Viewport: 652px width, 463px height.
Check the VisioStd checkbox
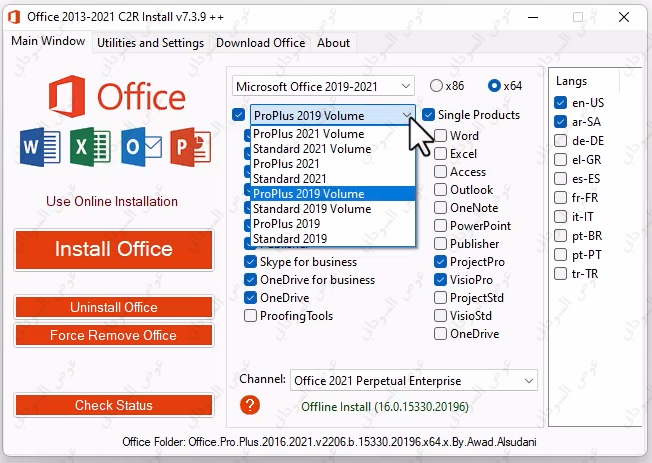[x=440, y=316]
